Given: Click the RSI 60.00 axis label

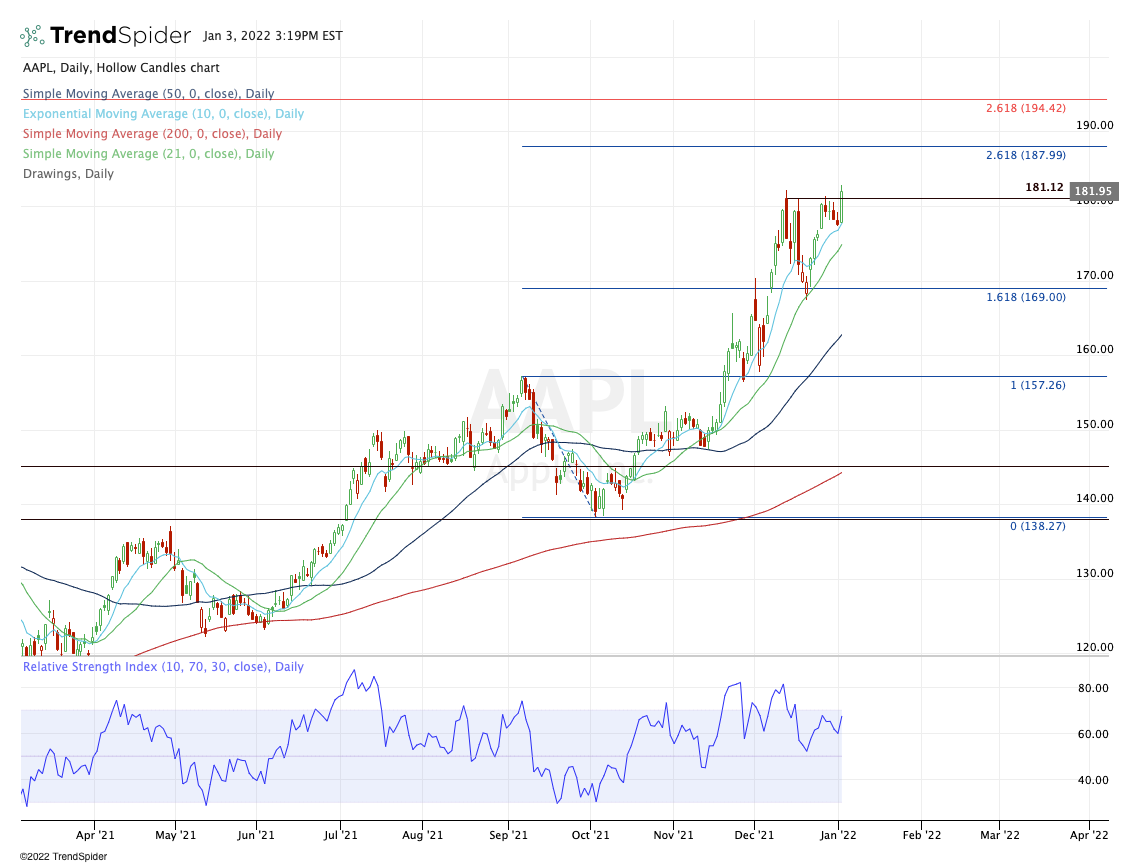Looking at the screenshot, I should tap(1093, 735).
